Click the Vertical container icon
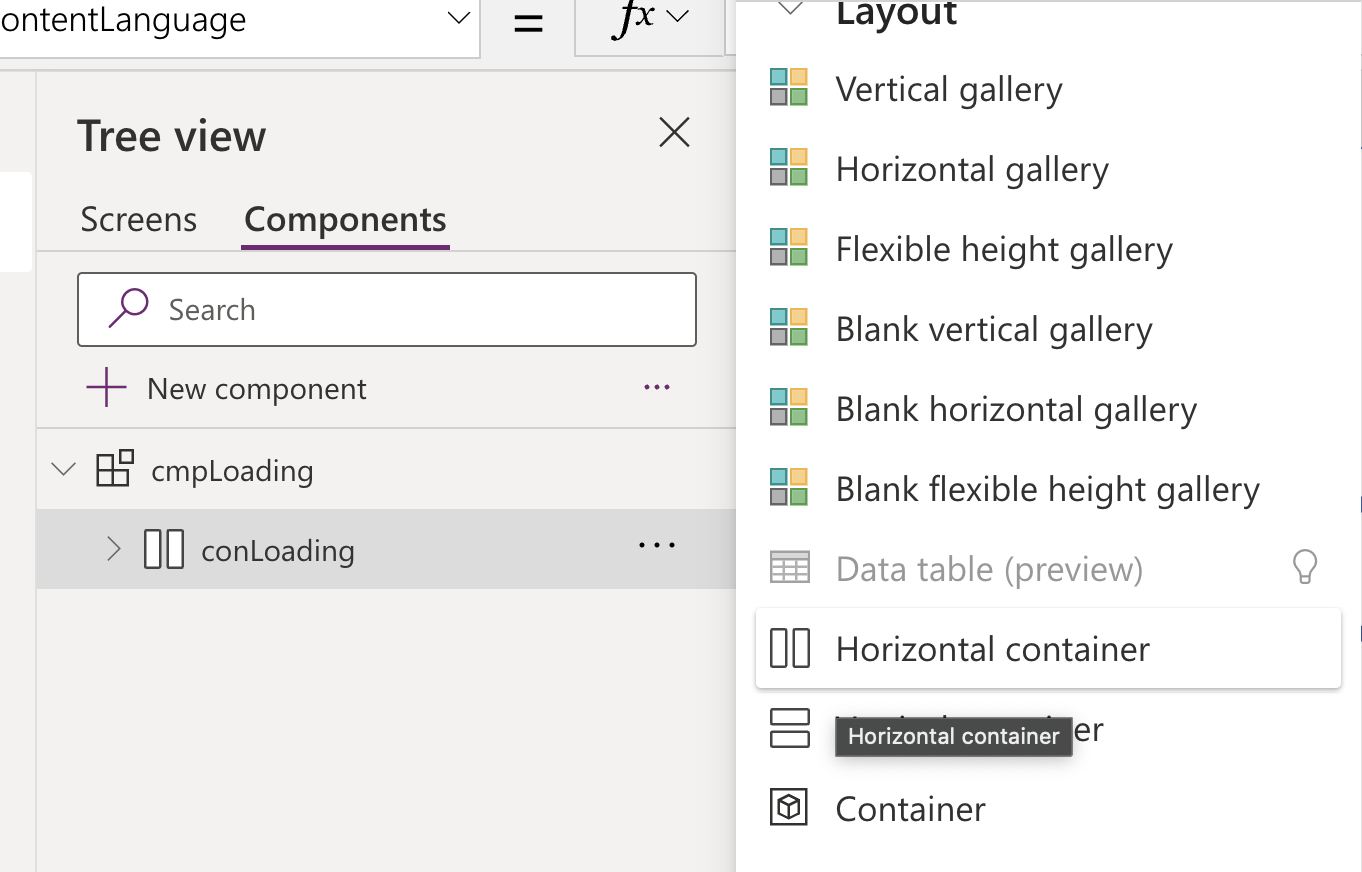The width and height of the screenshot is (1362, 872). tap(790, 729)
